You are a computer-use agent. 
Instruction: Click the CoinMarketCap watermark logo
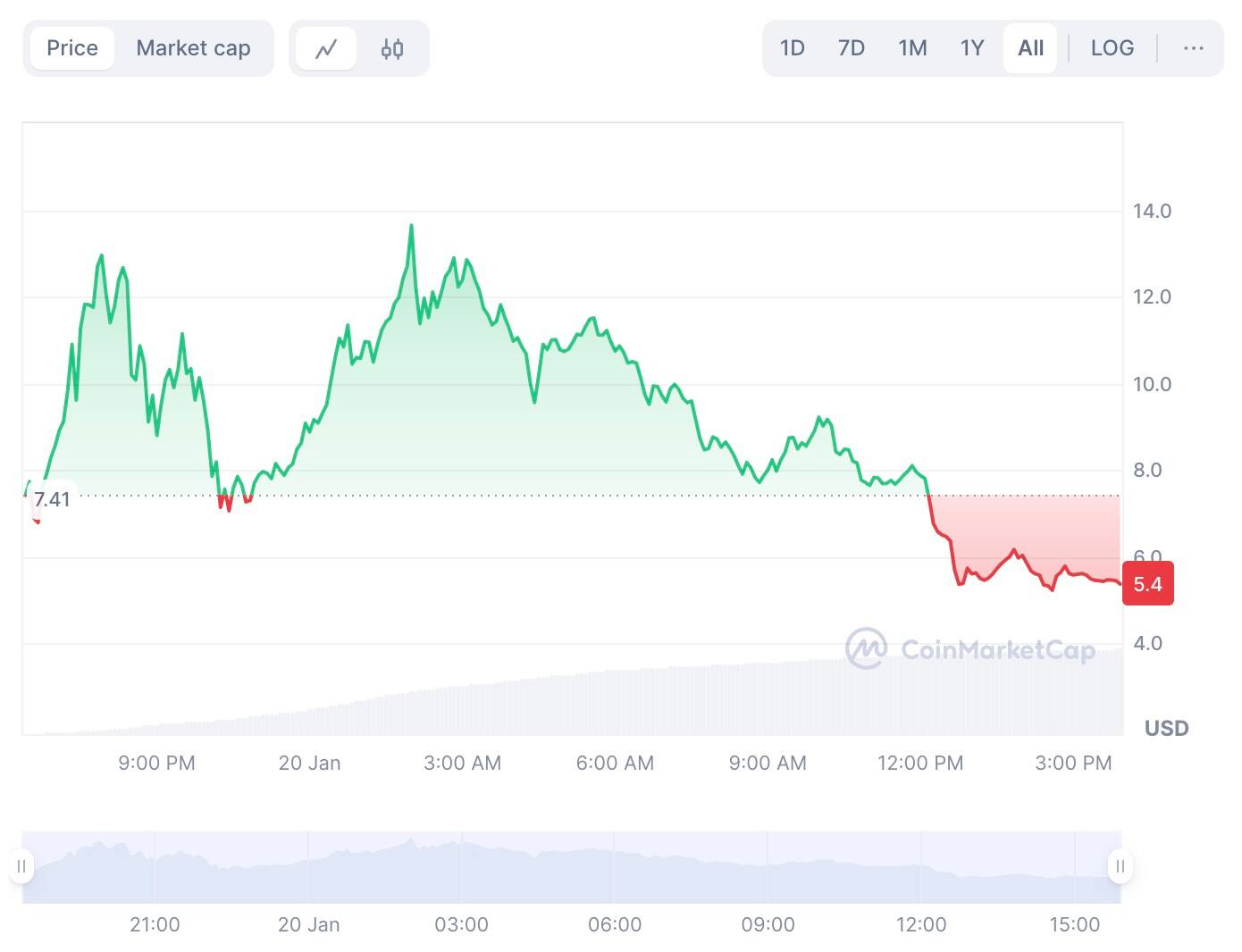tap(970, 648)
